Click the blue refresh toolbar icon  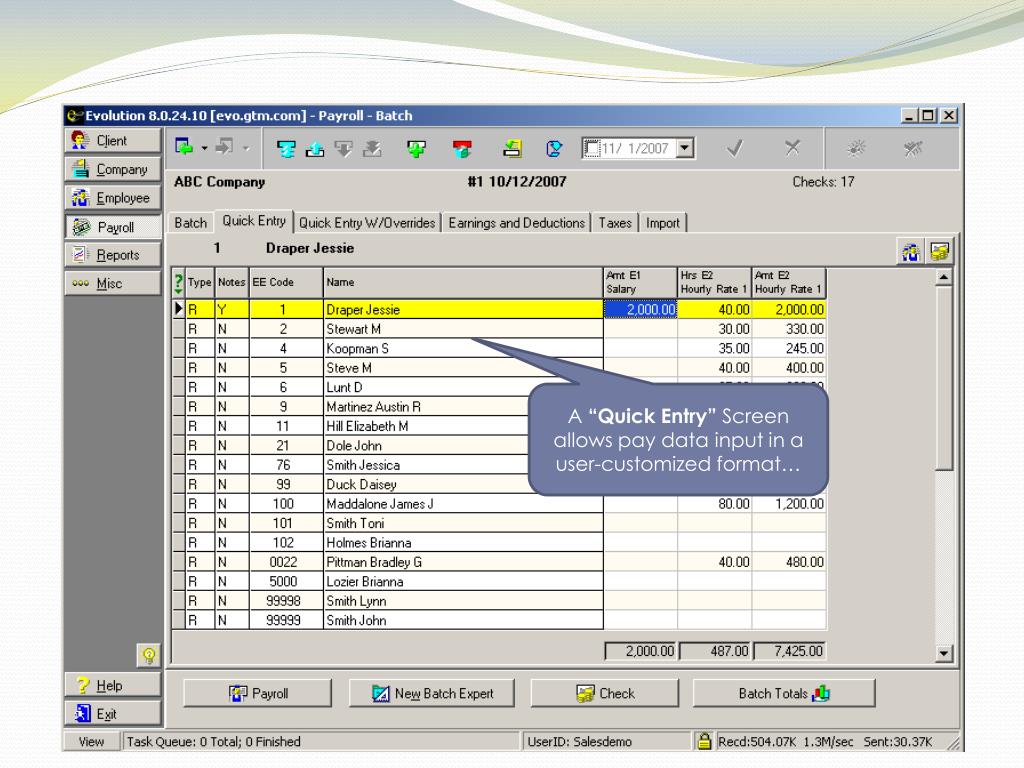click(x=554, y=149)
